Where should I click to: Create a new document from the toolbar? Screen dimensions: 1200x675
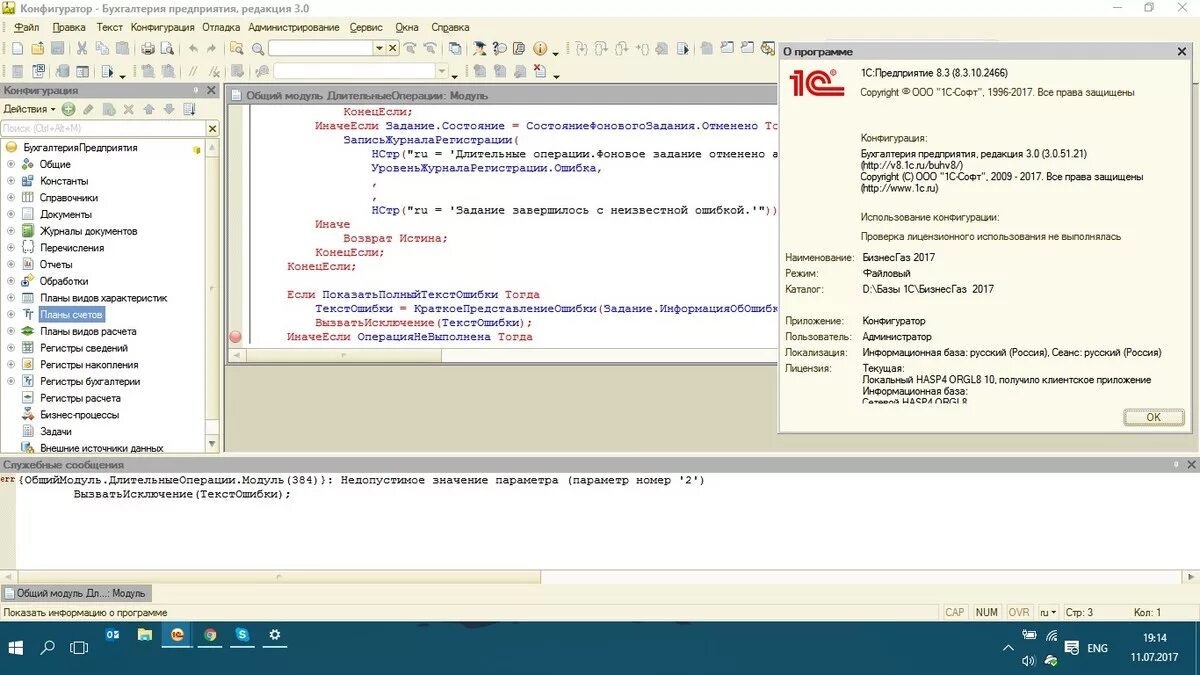(x=17, y=48)
